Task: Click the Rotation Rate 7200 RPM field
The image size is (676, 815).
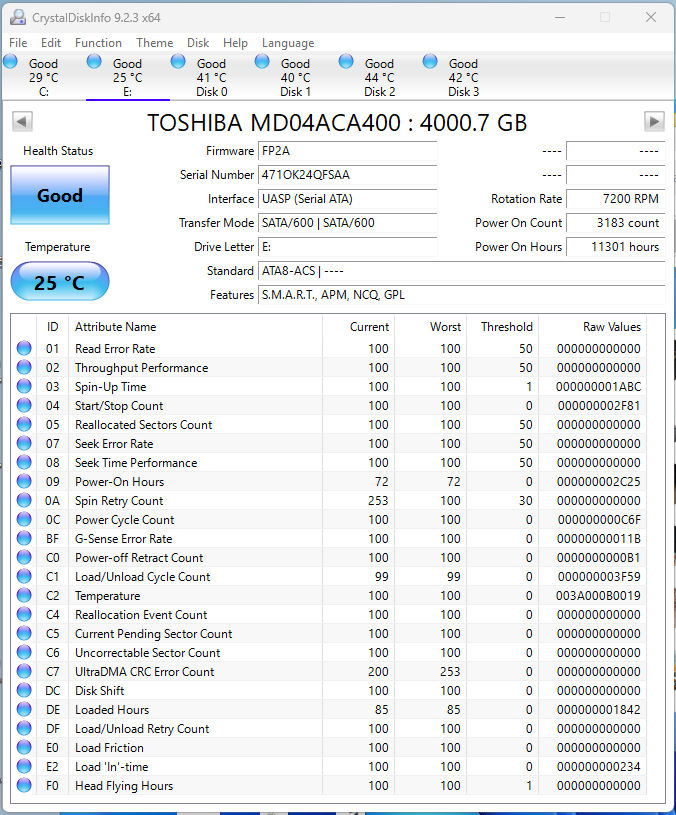Action: tap(616, 199)
